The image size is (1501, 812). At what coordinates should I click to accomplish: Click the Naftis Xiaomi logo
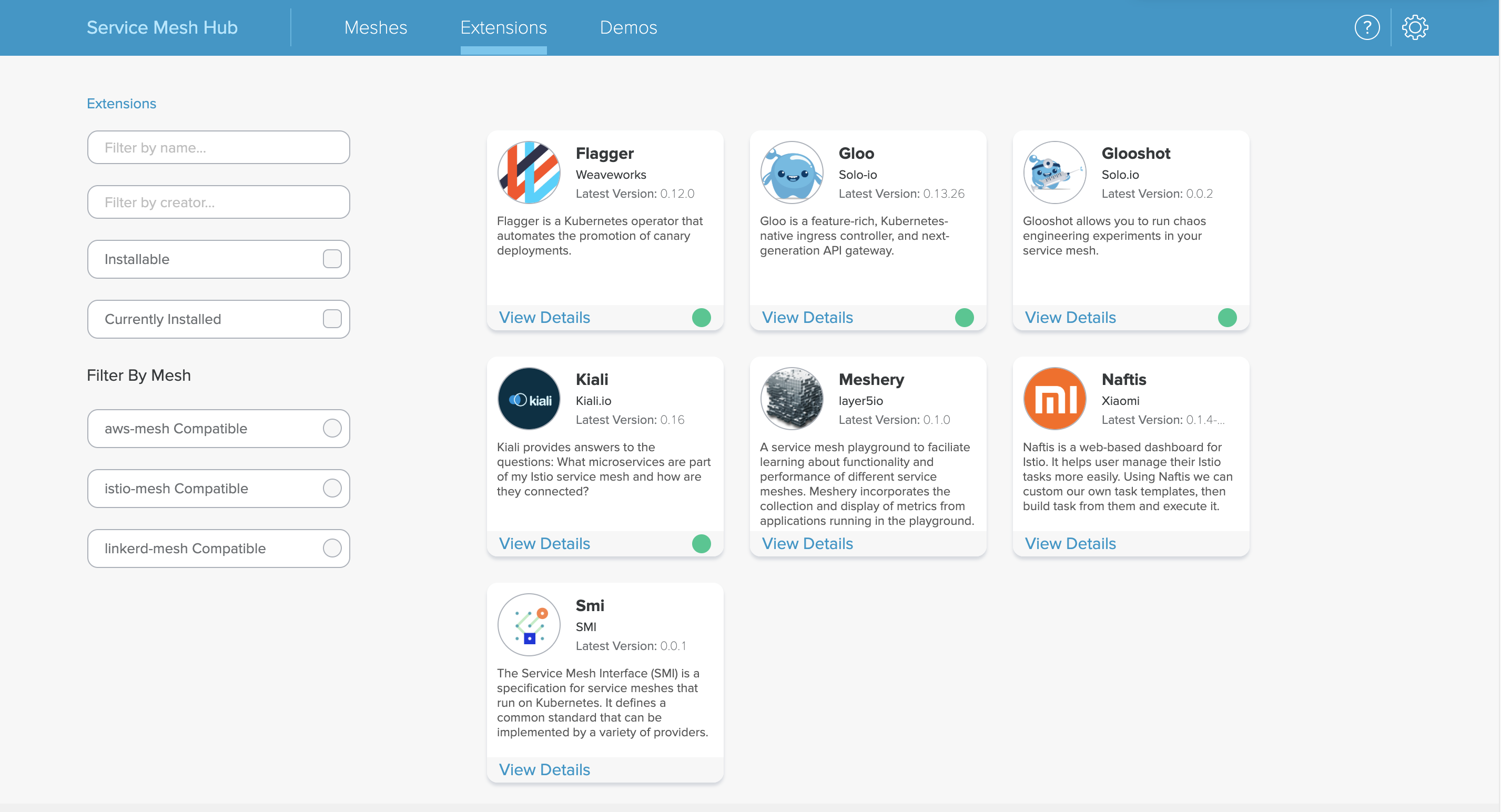pos(1054,399)
